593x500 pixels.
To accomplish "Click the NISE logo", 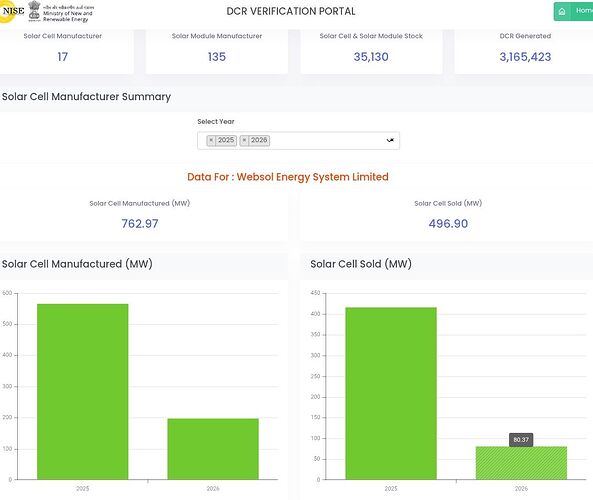I will 11,11.
